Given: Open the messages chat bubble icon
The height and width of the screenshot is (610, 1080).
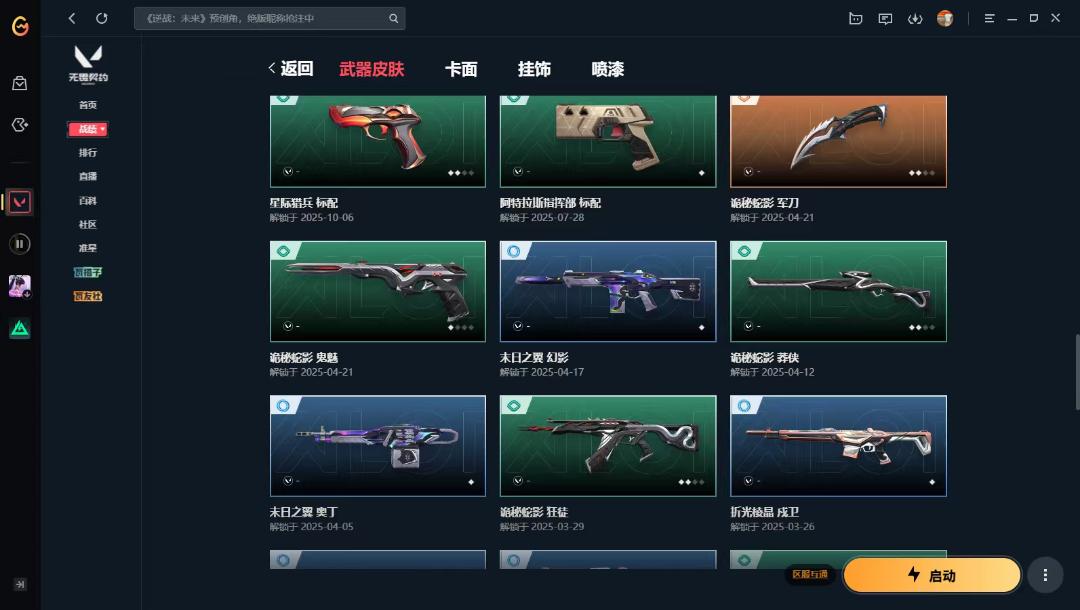Looking at the screenshot, I should click(885, 19).
